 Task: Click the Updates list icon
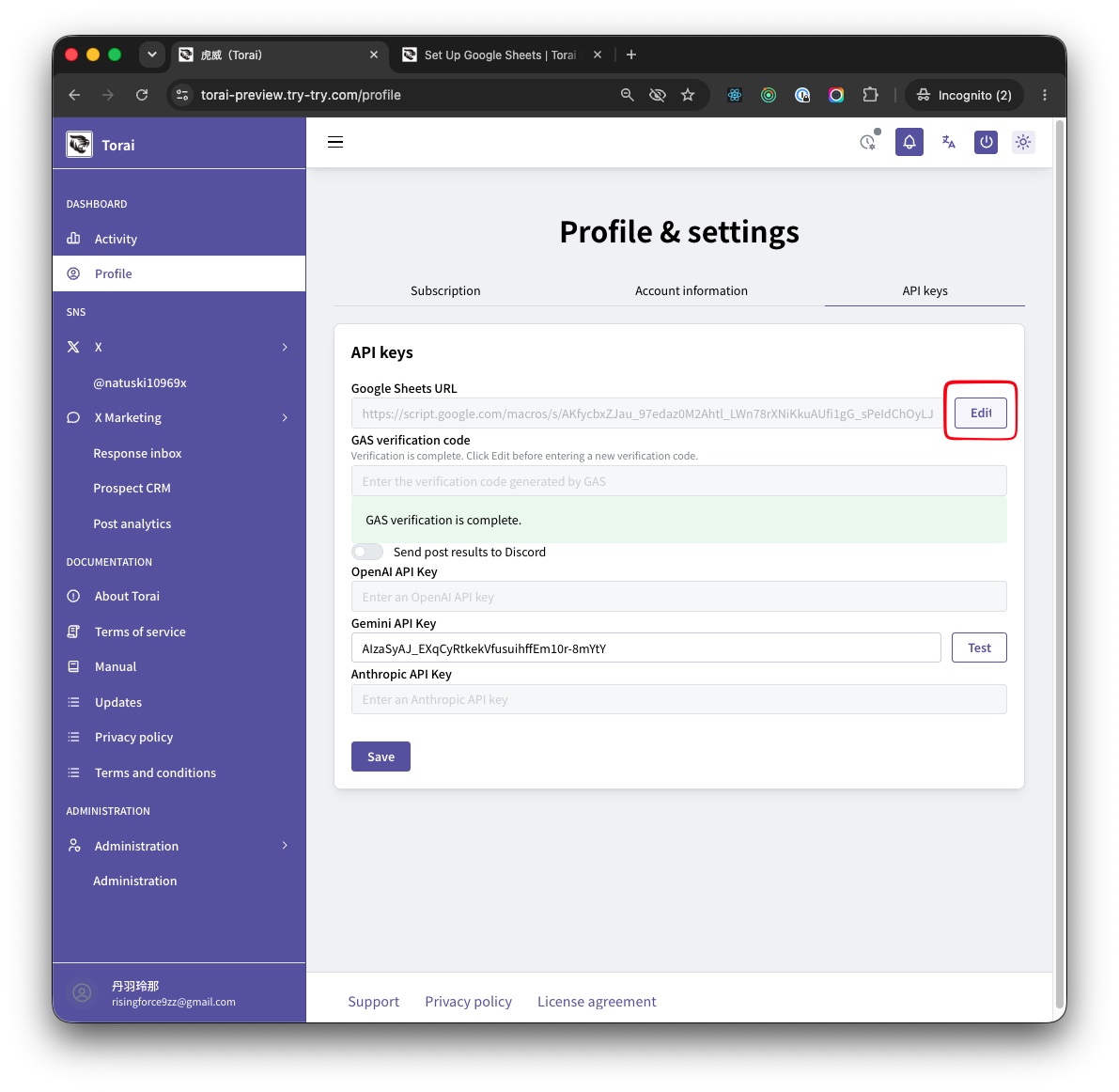[73, 702]
